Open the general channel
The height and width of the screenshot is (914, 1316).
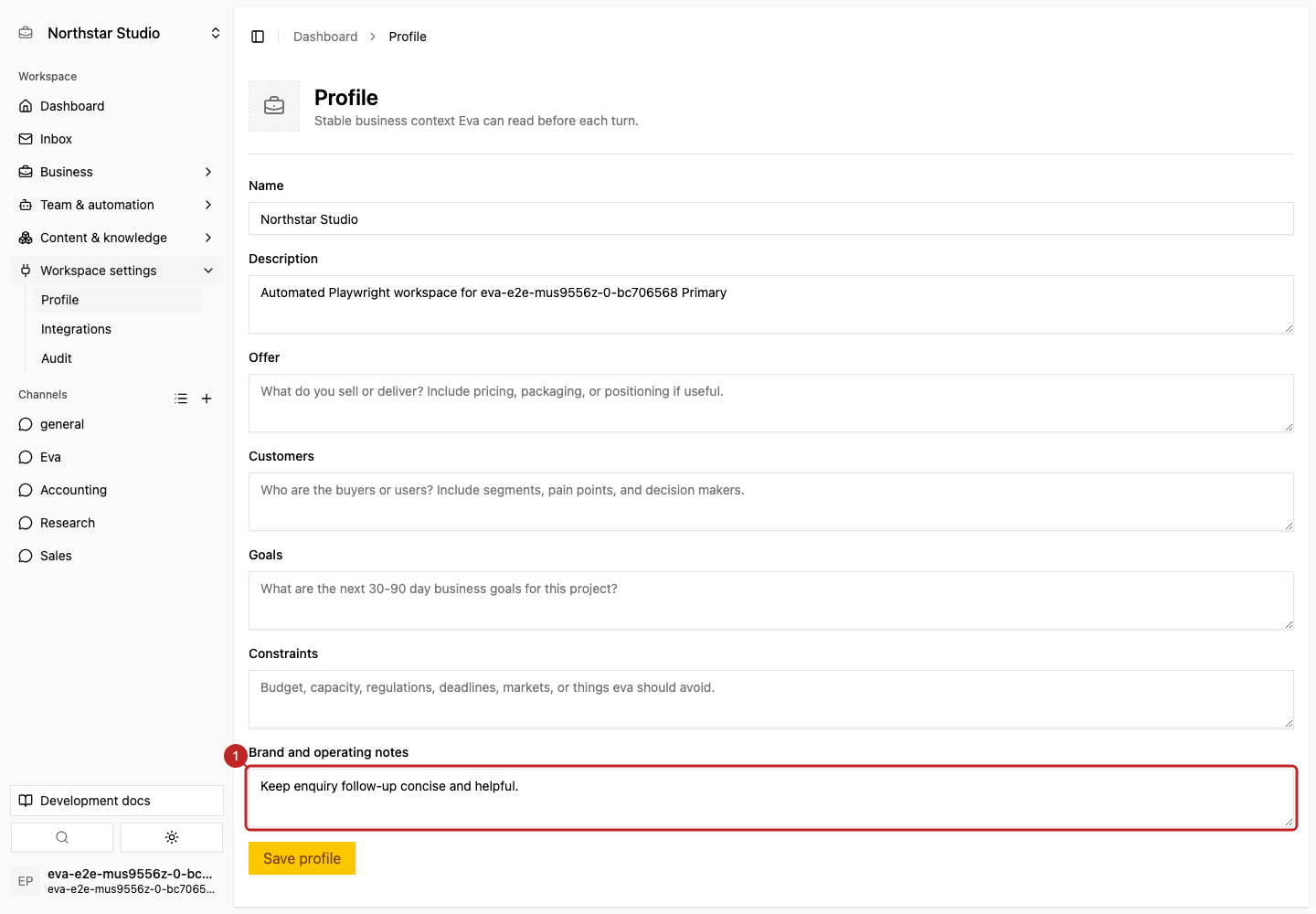click(x=117, y=424)
